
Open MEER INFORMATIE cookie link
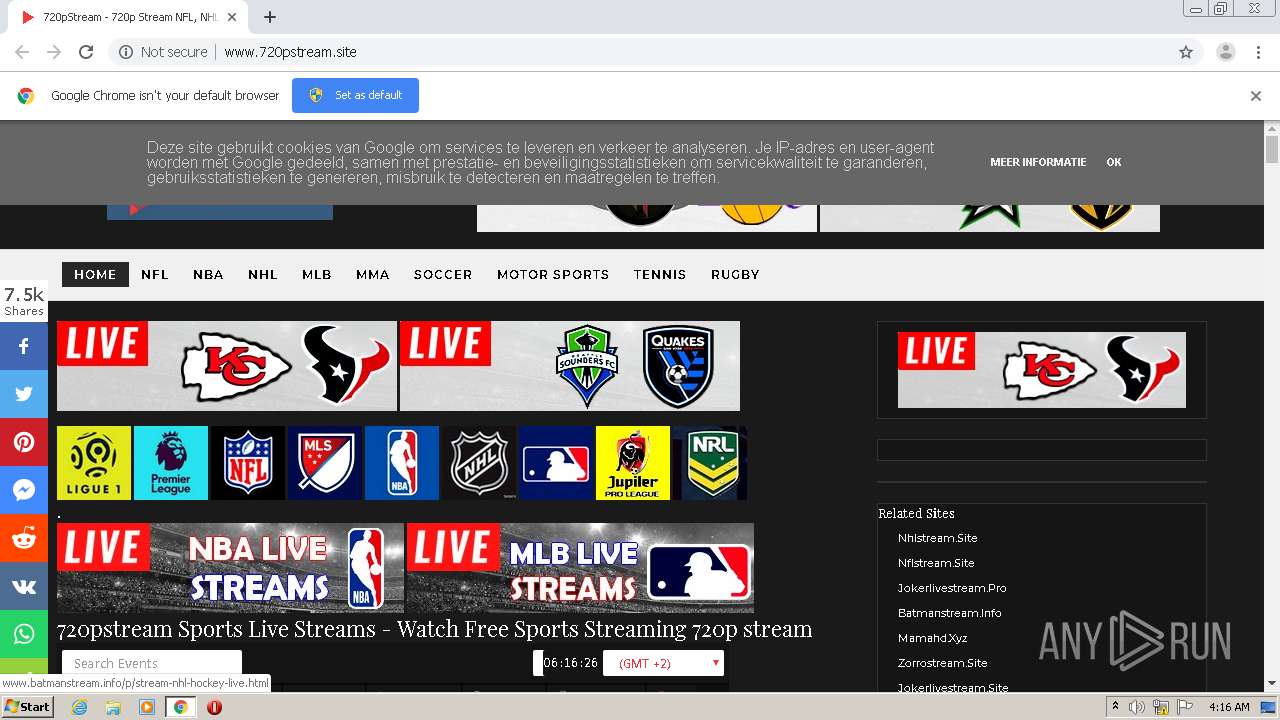[1038, 162]
